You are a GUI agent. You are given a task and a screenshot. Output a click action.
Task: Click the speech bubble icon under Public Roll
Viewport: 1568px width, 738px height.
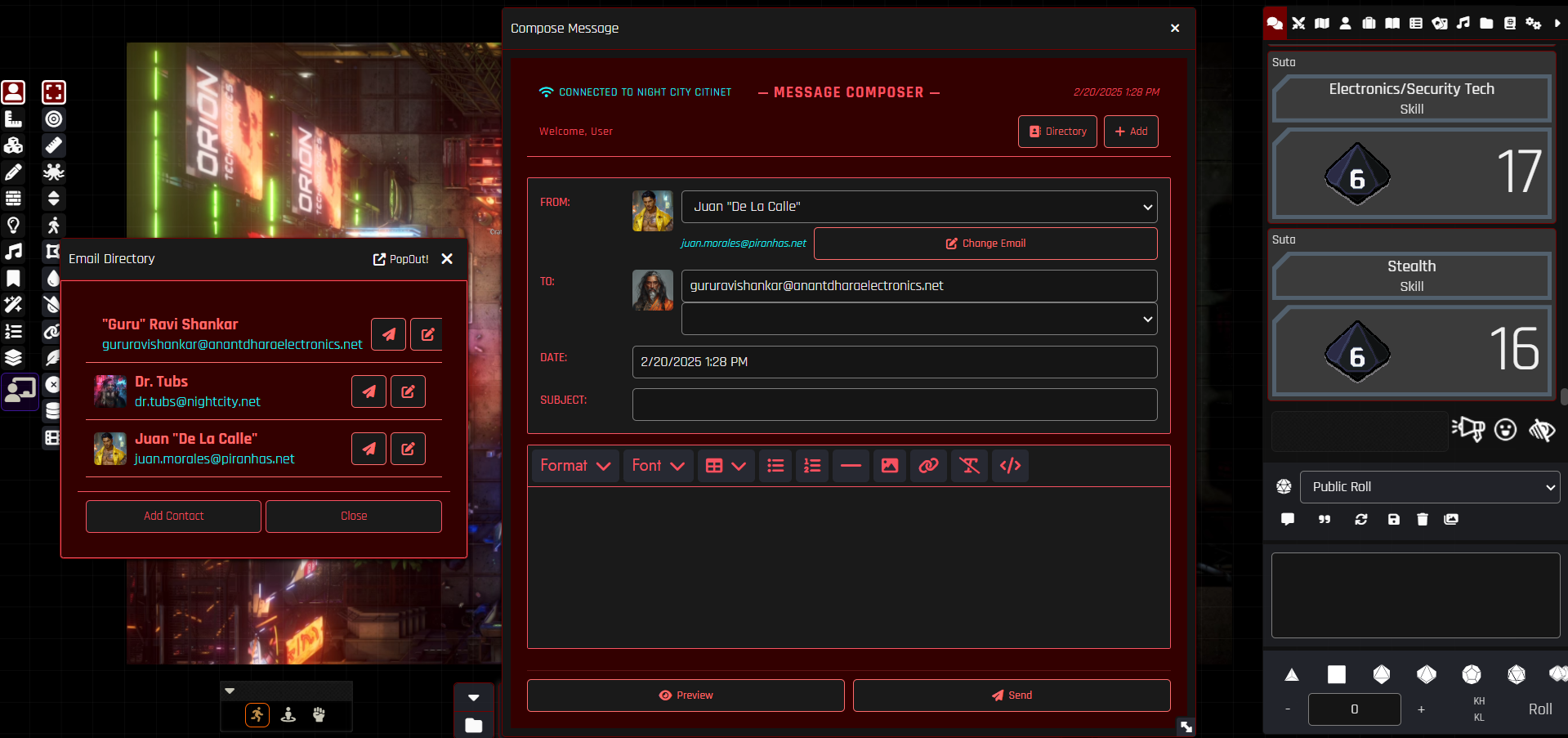(1288, 519)
